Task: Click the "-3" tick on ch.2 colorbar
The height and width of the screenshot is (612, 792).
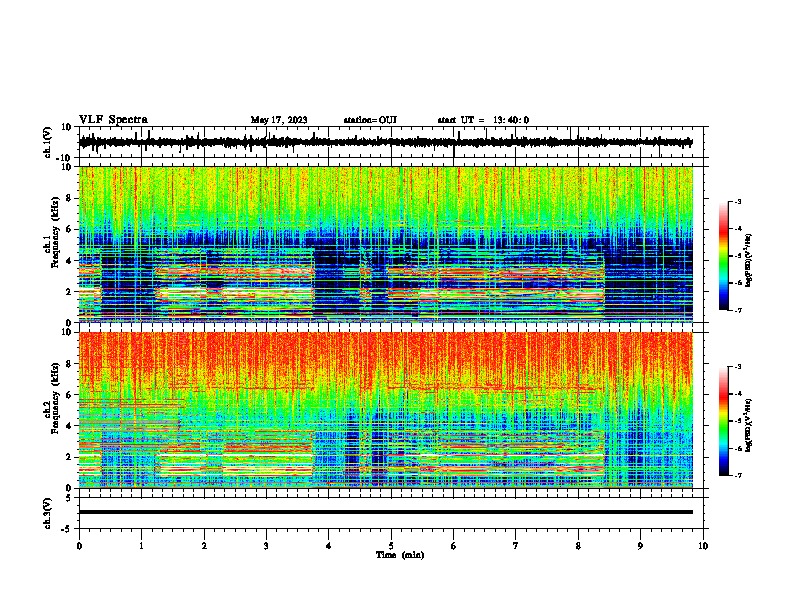Action: point(737,367)
